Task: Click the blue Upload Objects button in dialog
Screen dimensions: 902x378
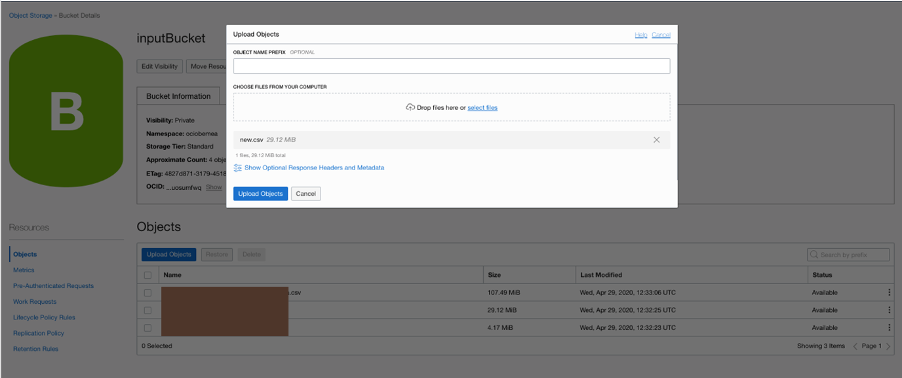Action: coord(261,194)
